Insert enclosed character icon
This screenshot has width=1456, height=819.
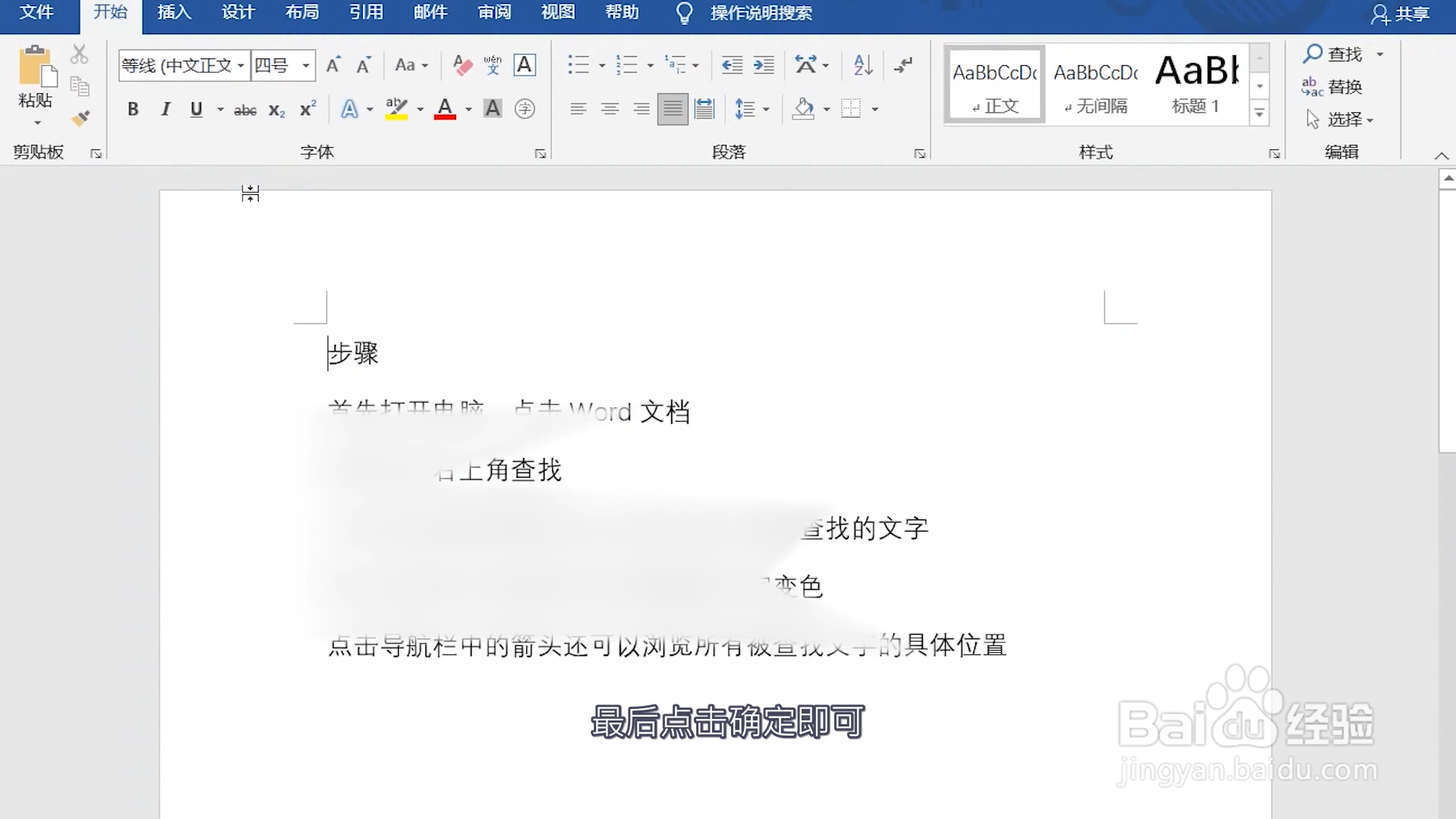(x=525, y=109)
